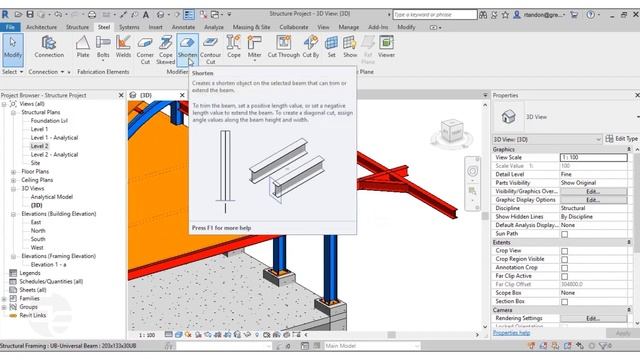The image size is (640, 360).
Task: Open the Properties help link
Action: point(511,333)
